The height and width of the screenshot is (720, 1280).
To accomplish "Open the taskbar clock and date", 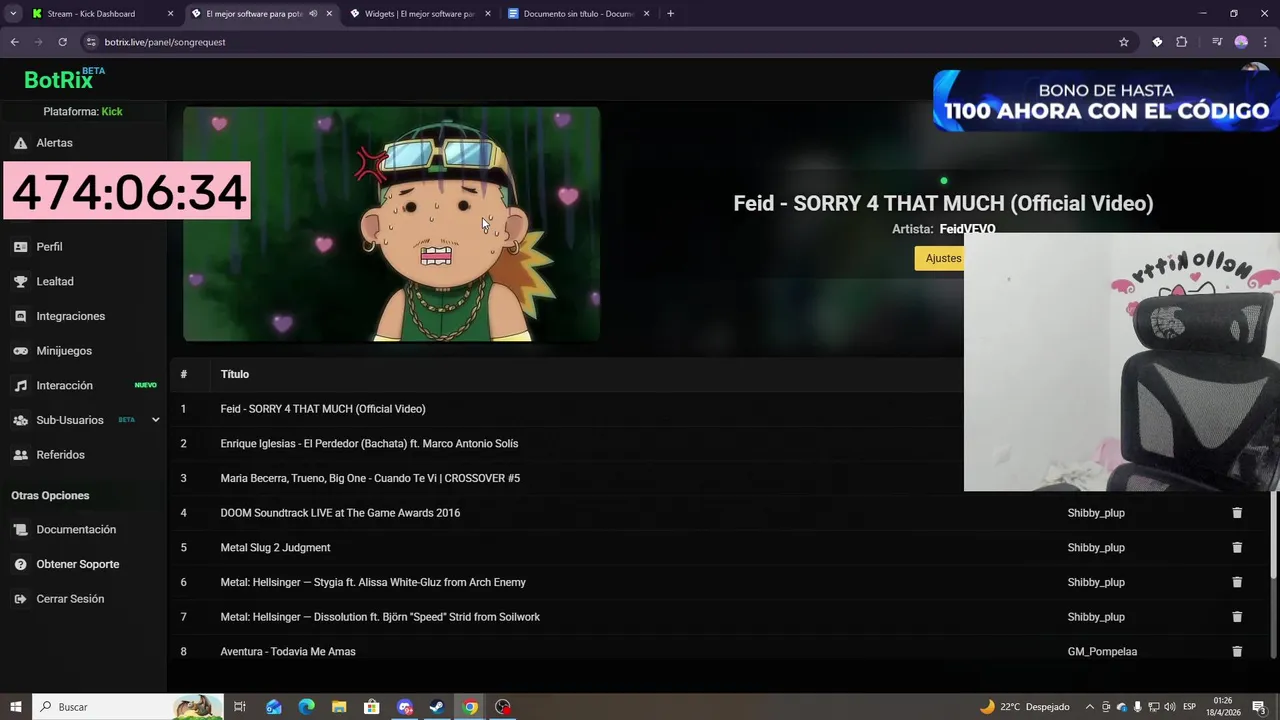I will click(1223, 707).
